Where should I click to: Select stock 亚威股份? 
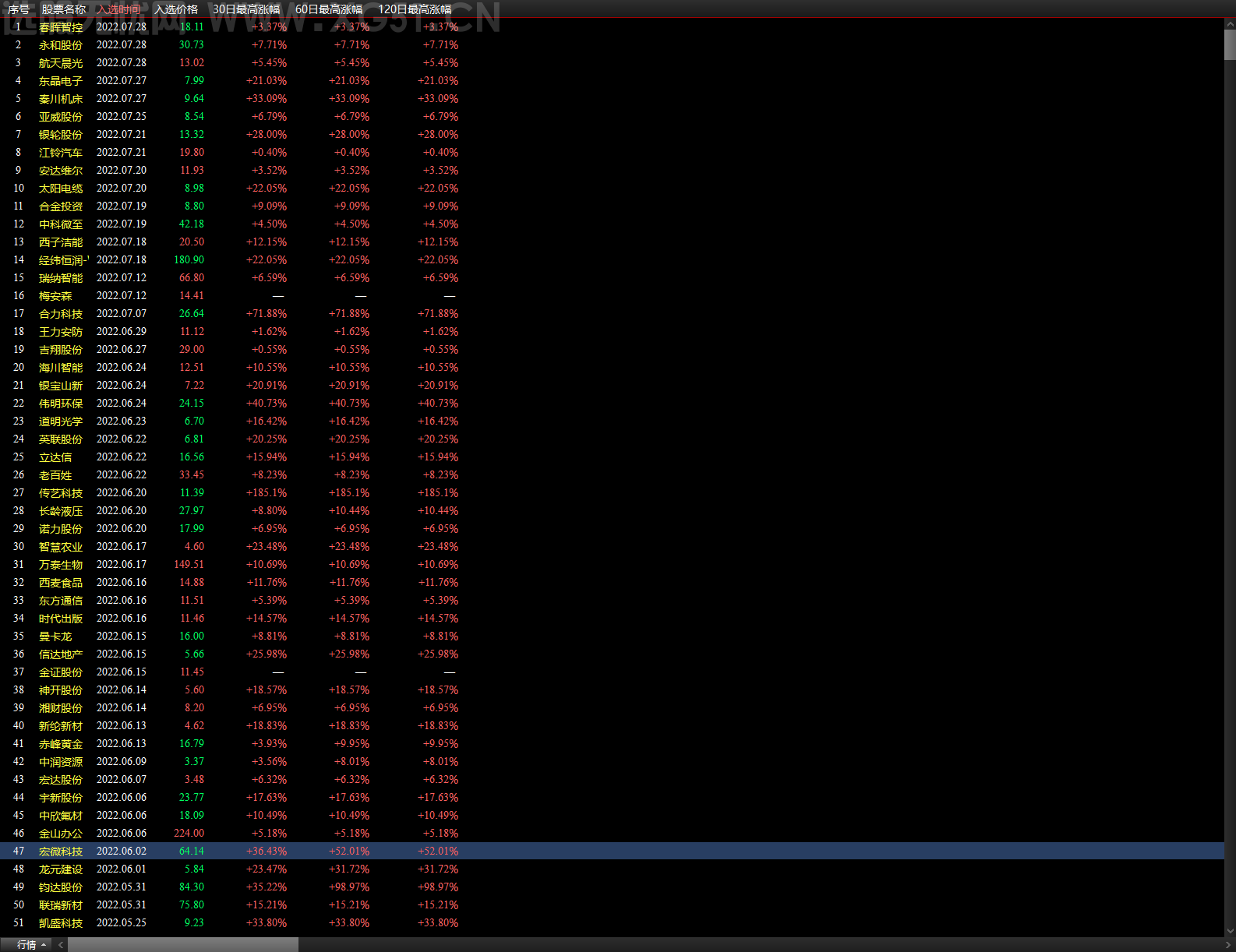click(61, 117)
